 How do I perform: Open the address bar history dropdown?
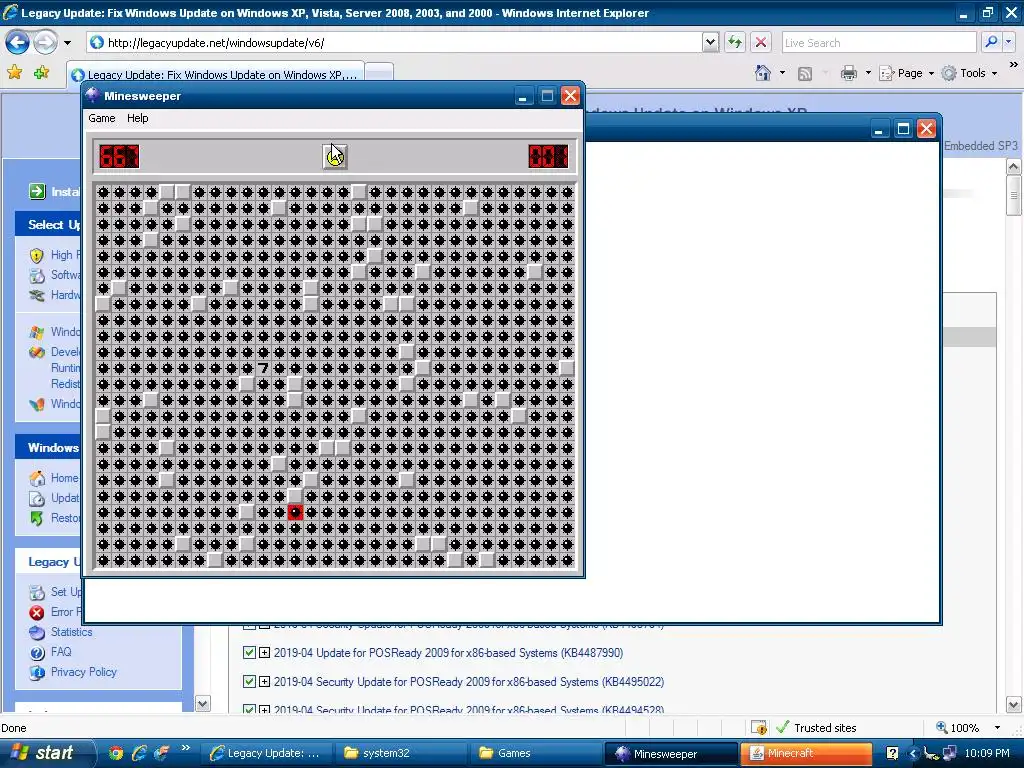(x=711, y=43)
